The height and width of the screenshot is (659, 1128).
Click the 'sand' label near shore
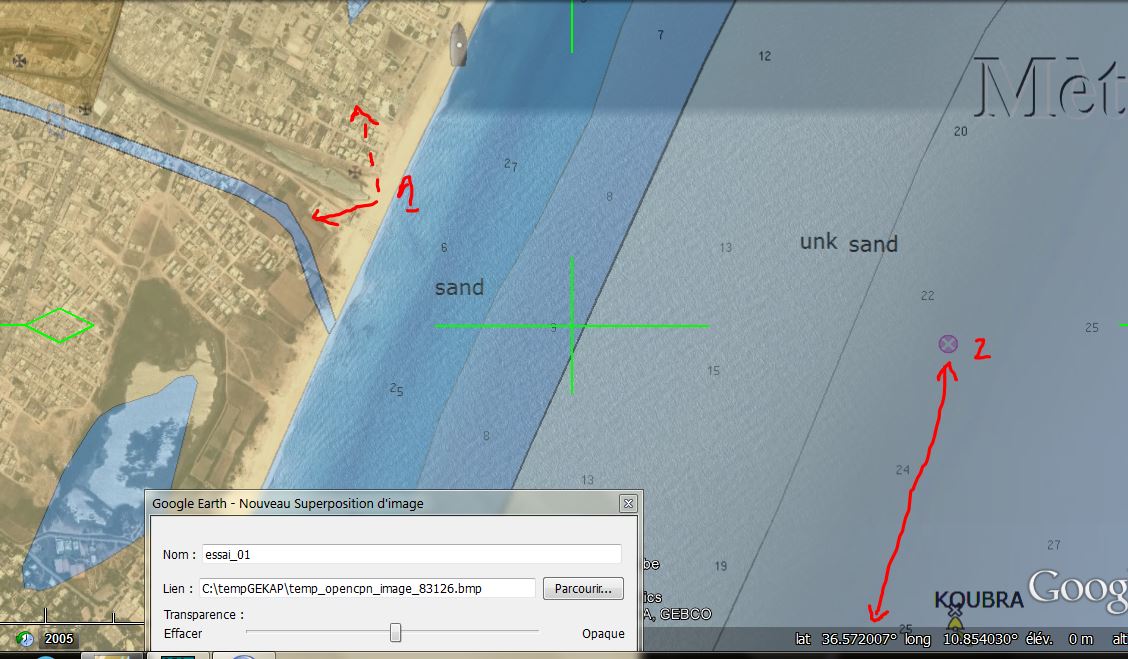tap(459, 288)
